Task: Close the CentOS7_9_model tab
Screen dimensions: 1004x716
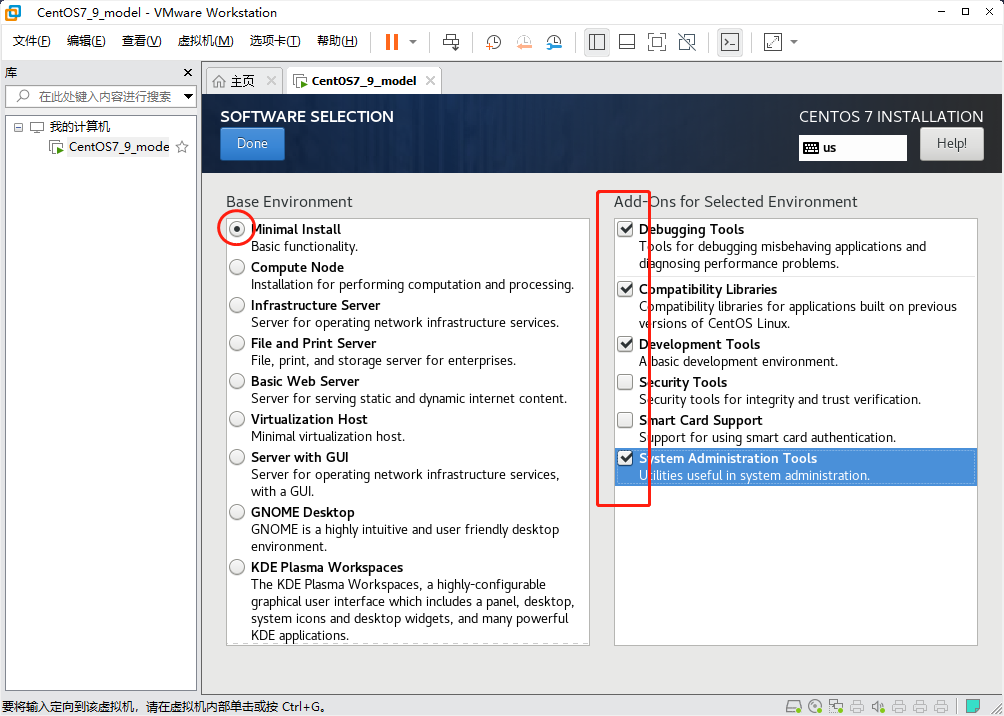Action: (430, 81)
